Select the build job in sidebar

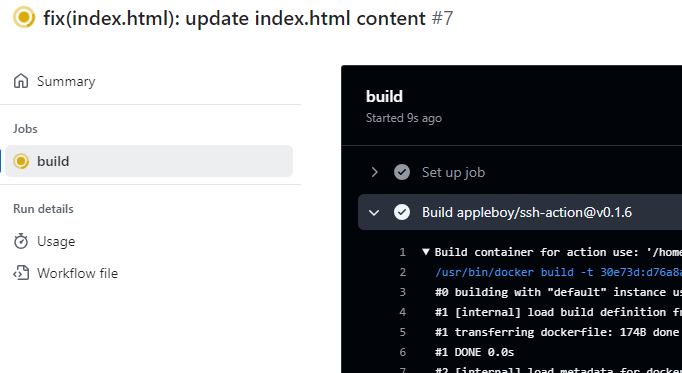point(149,161)
